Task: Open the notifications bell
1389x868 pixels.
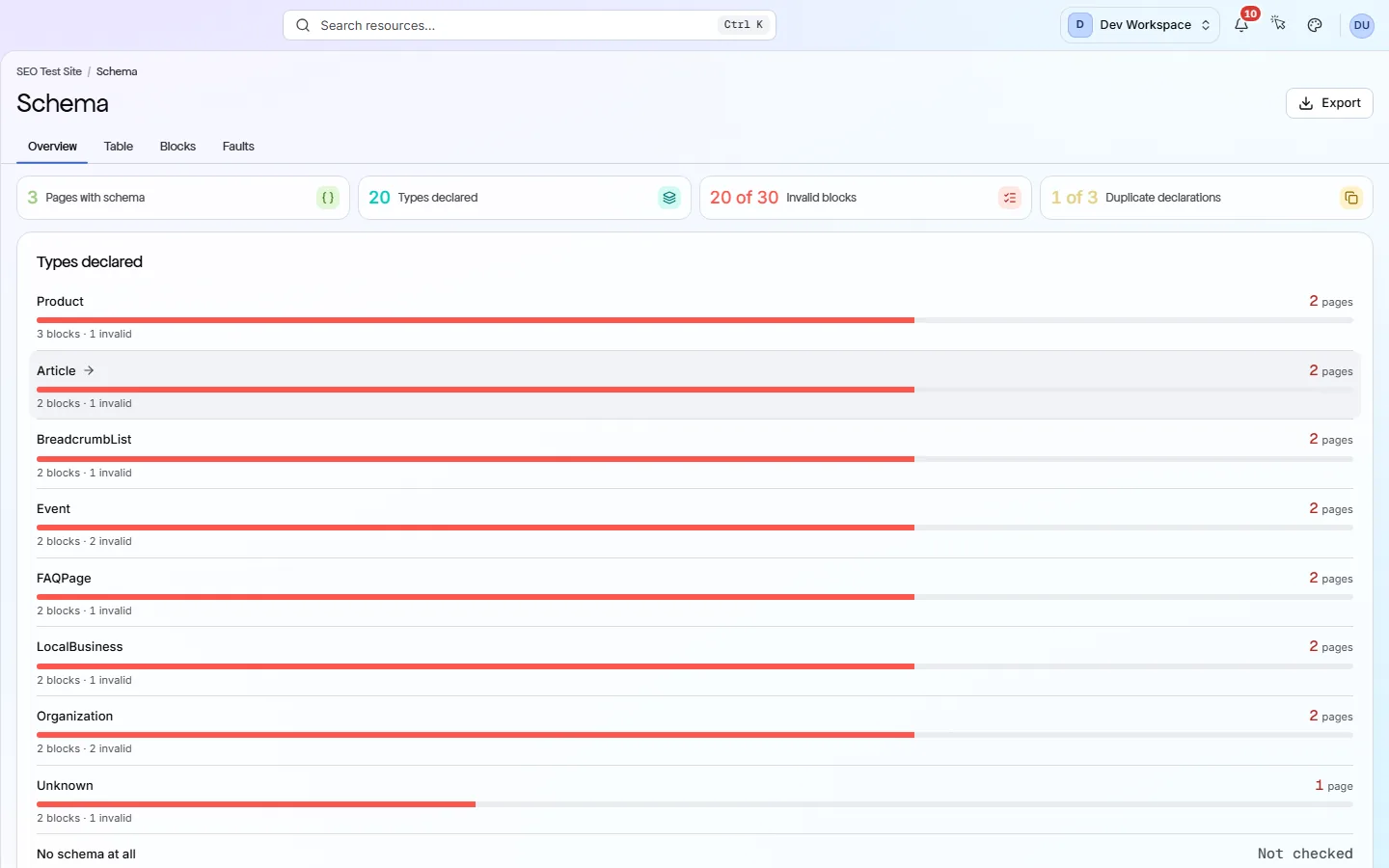Action: pyautogui.click(x=1241, y=25)
